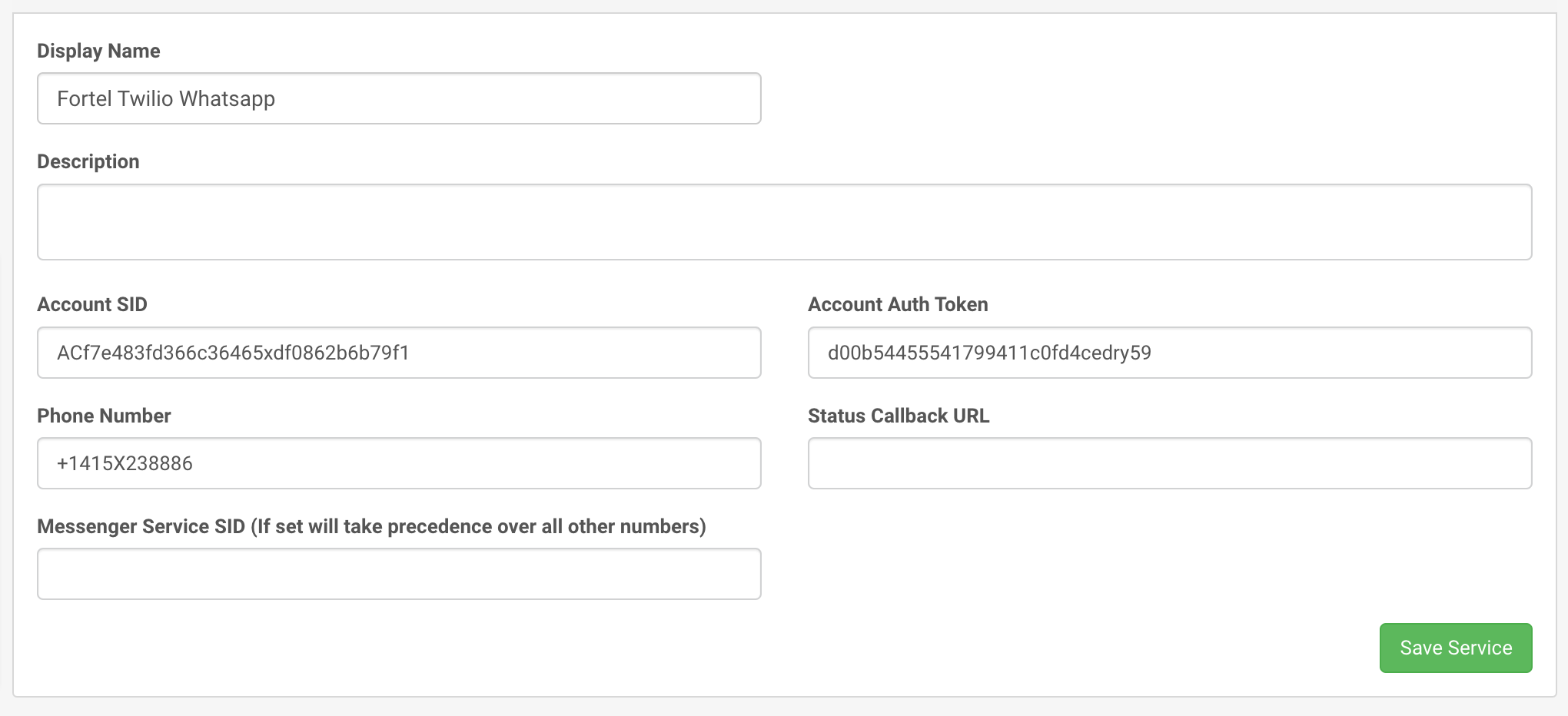
Task: Click the 'Account Auth Token' label
Action: (898, 304)
